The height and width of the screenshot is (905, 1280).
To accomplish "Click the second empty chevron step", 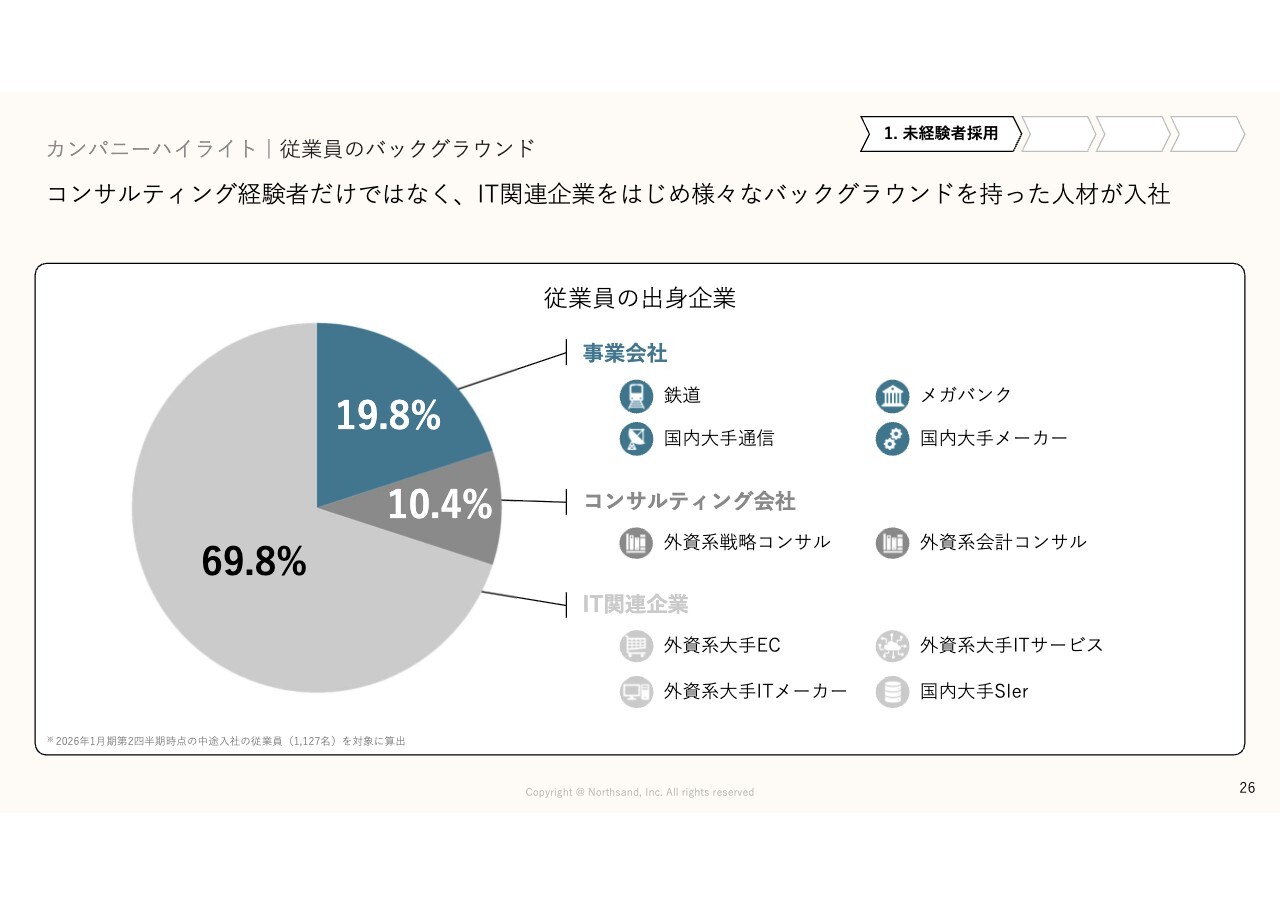I will pyautogui.click(x=1132, y=134).
